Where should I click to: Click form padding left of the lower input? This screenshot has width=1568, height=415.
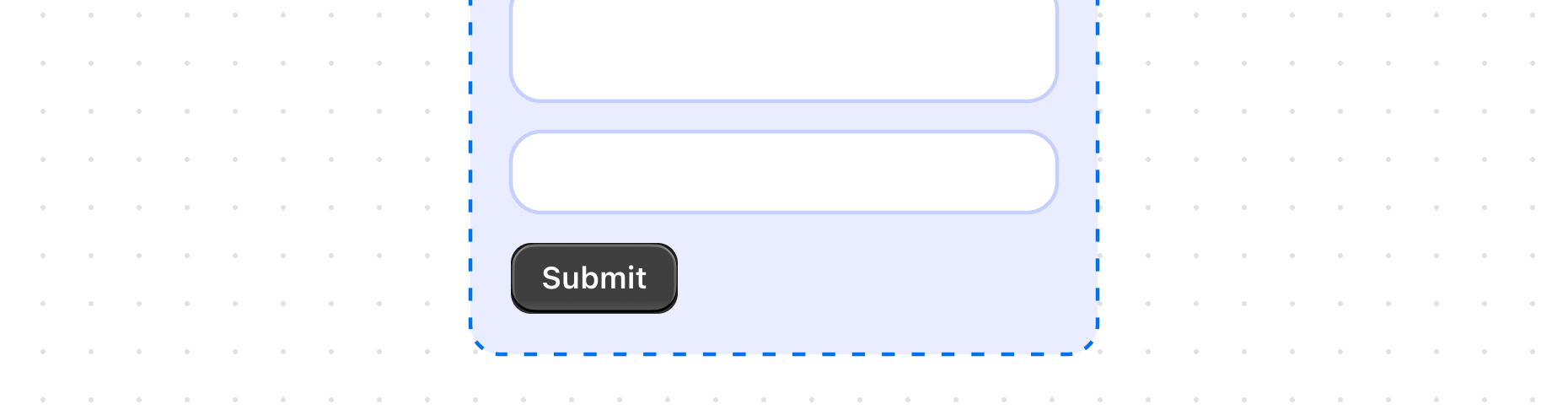(491, 172)
